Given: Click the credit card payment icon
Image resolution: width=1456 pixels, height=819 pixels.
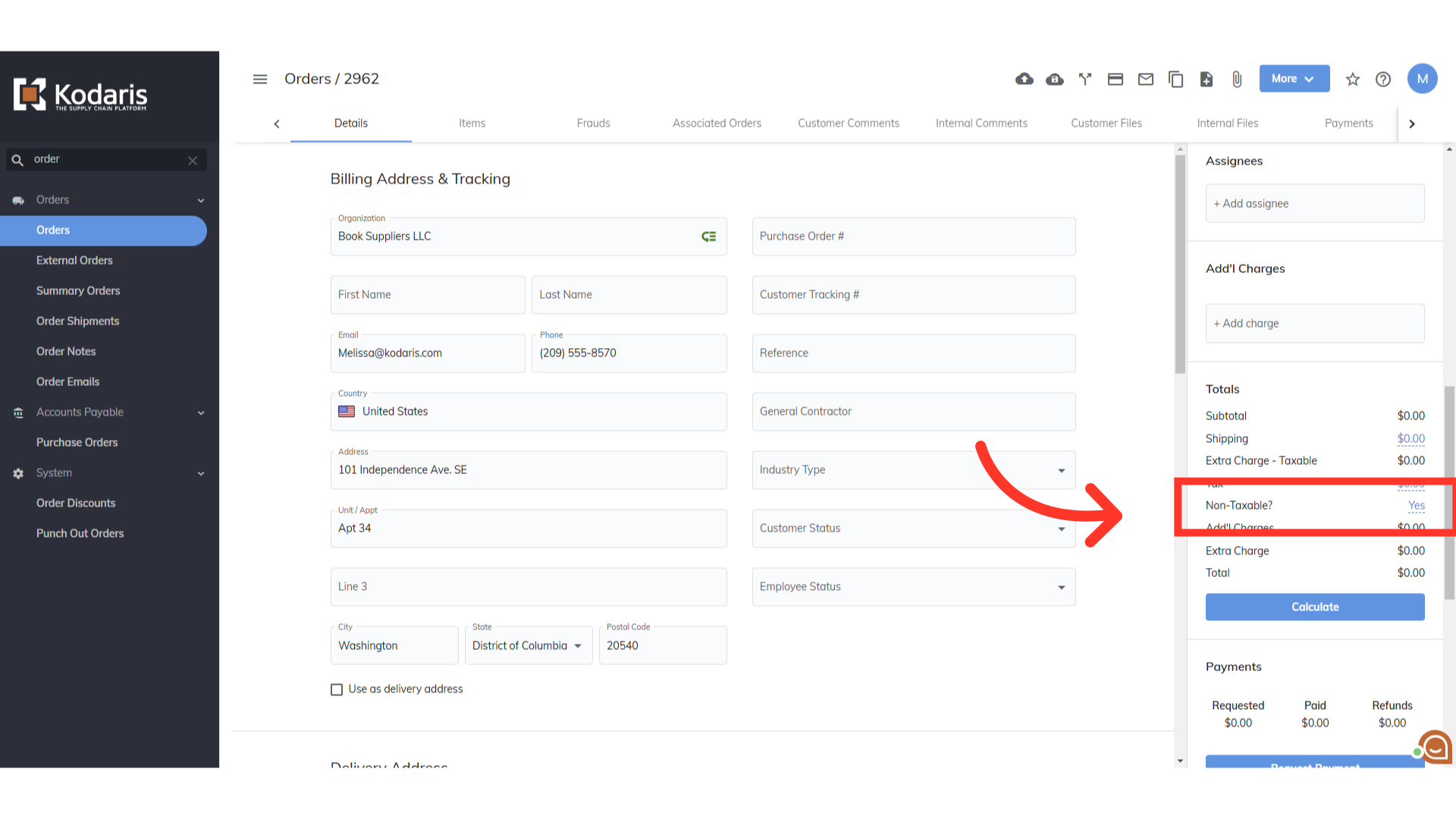Looking at the screenshot, I should coord(1116,79).
